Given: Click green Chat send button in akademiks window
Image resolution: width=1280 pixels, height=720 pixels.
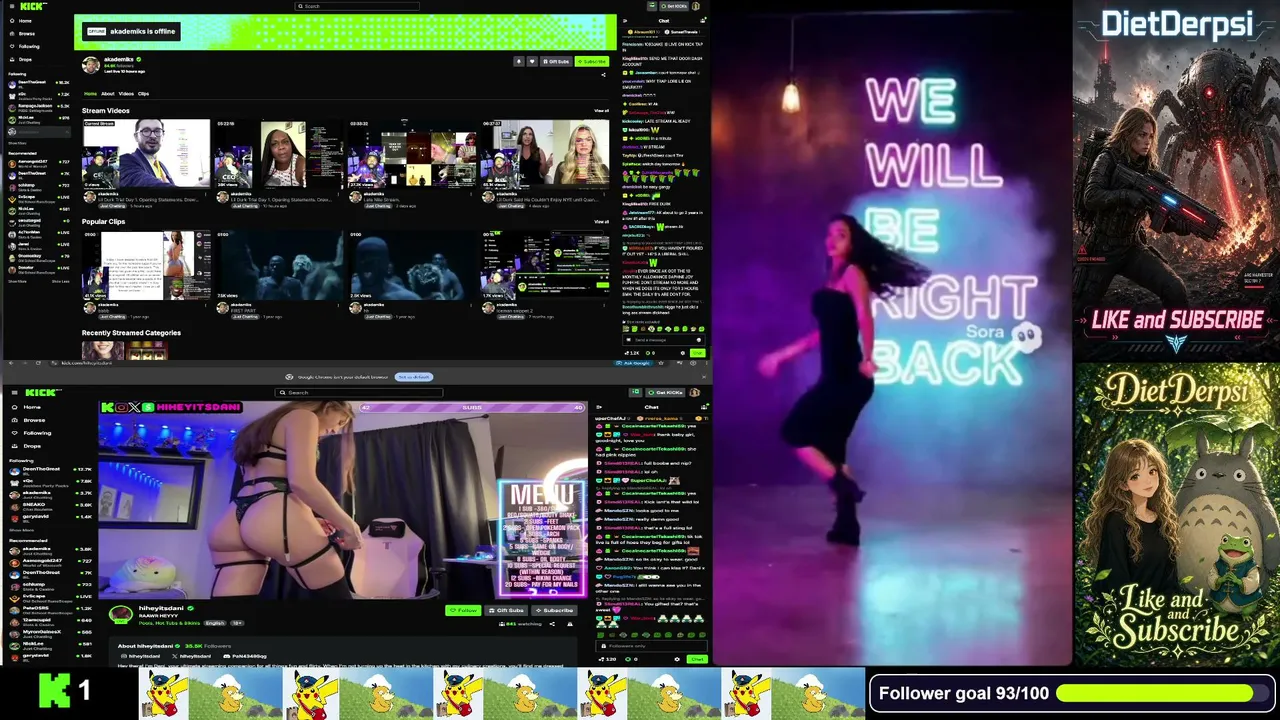Looking at the screenshot, I should point(697,353).
